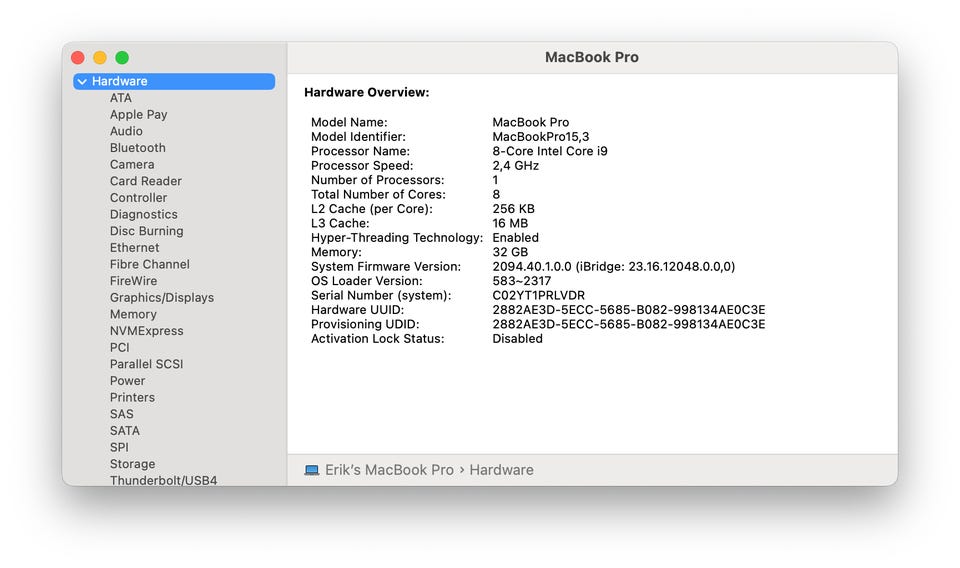Select Memory in the sidebar
The height and width of the screenshot is (568, 960).
(133, 314)
